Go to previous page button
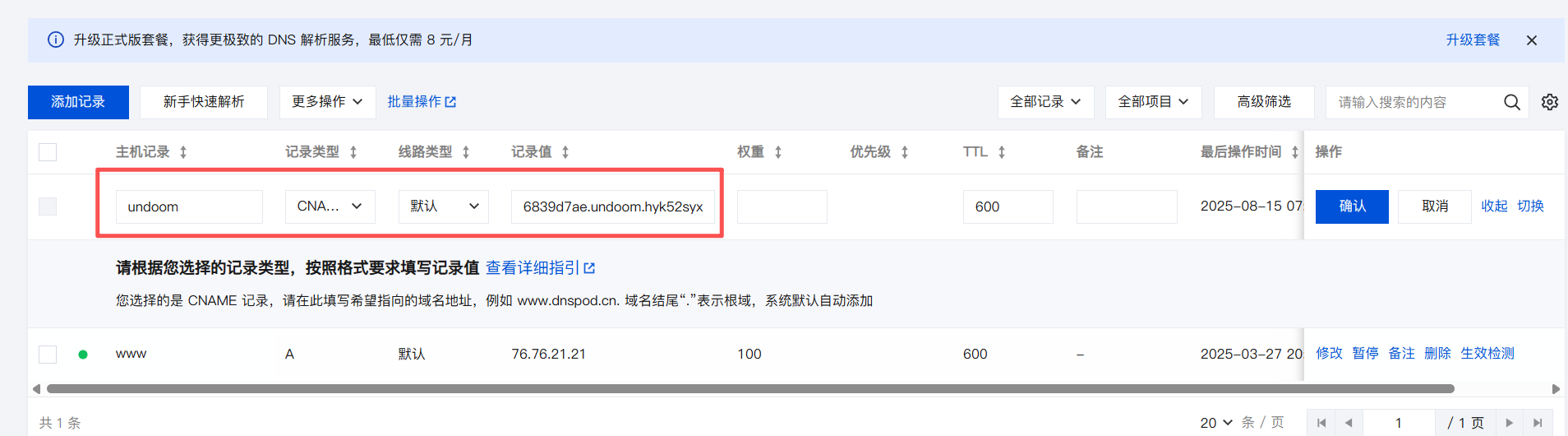This screenshot has width=1568, height=436. (1349, 423)
